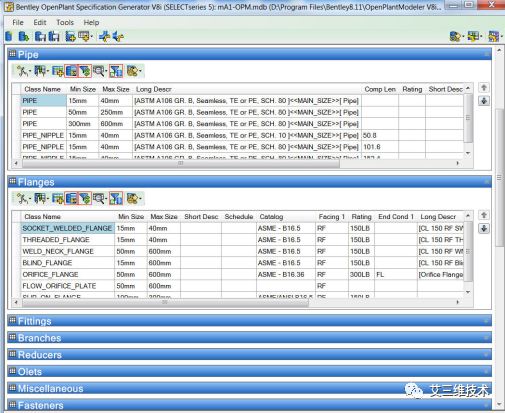This screenshot has height=413, width=505.
Task: Sort Pipe table by Long Descr column
Action: click(x=247, y=89)
